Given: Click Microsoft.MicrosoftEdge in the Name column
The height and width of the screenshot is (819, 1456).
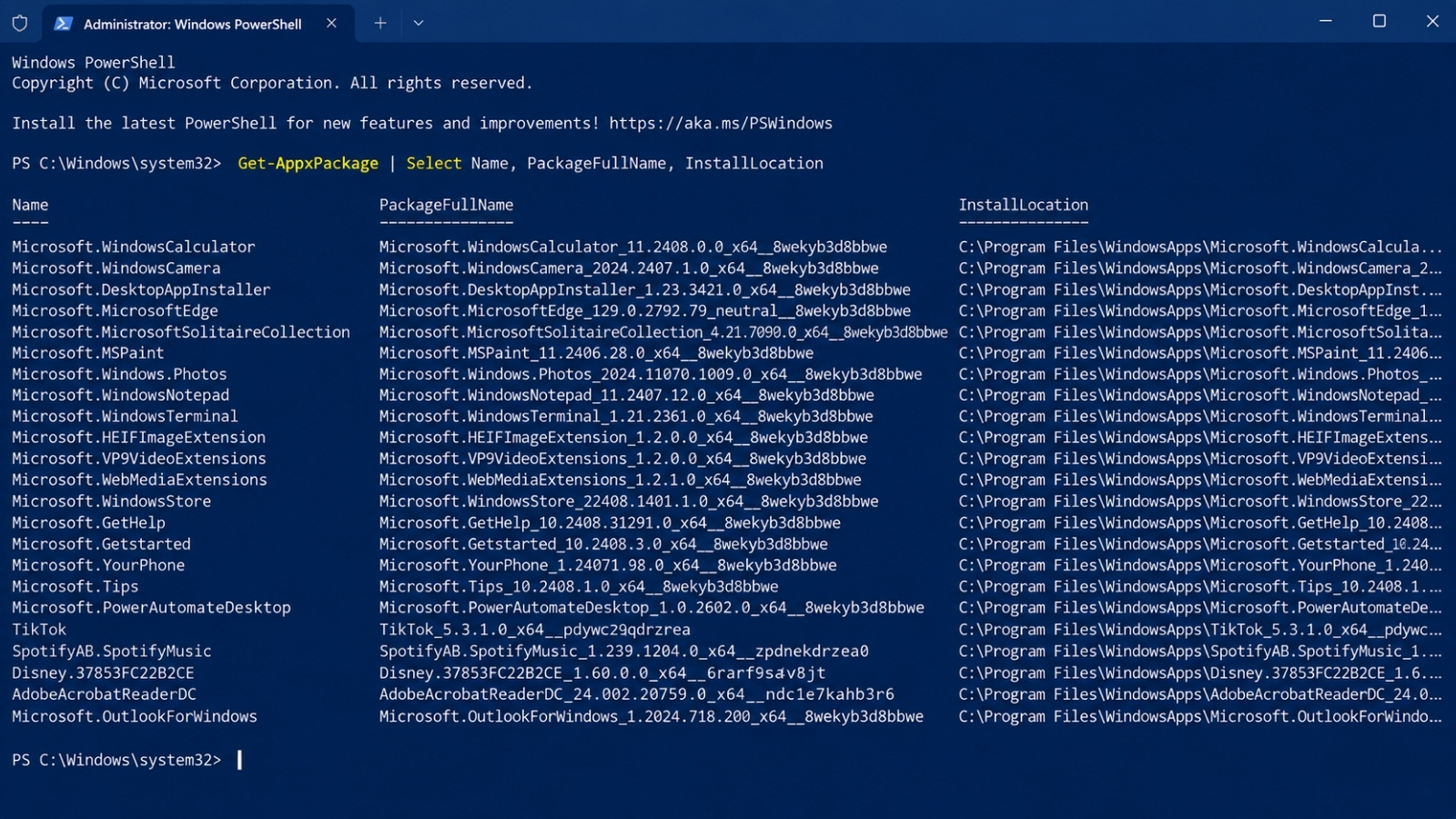Looking at the screenshot, I should point(115,311).
